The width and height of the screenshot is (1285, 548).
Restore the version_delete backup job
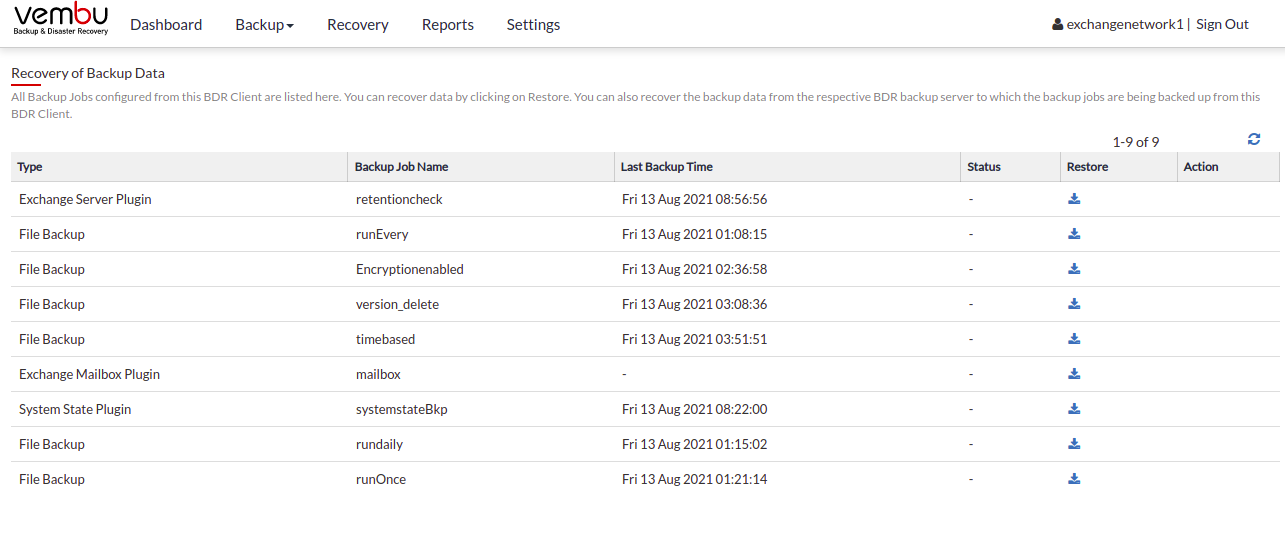click(x=1074, y=304)
